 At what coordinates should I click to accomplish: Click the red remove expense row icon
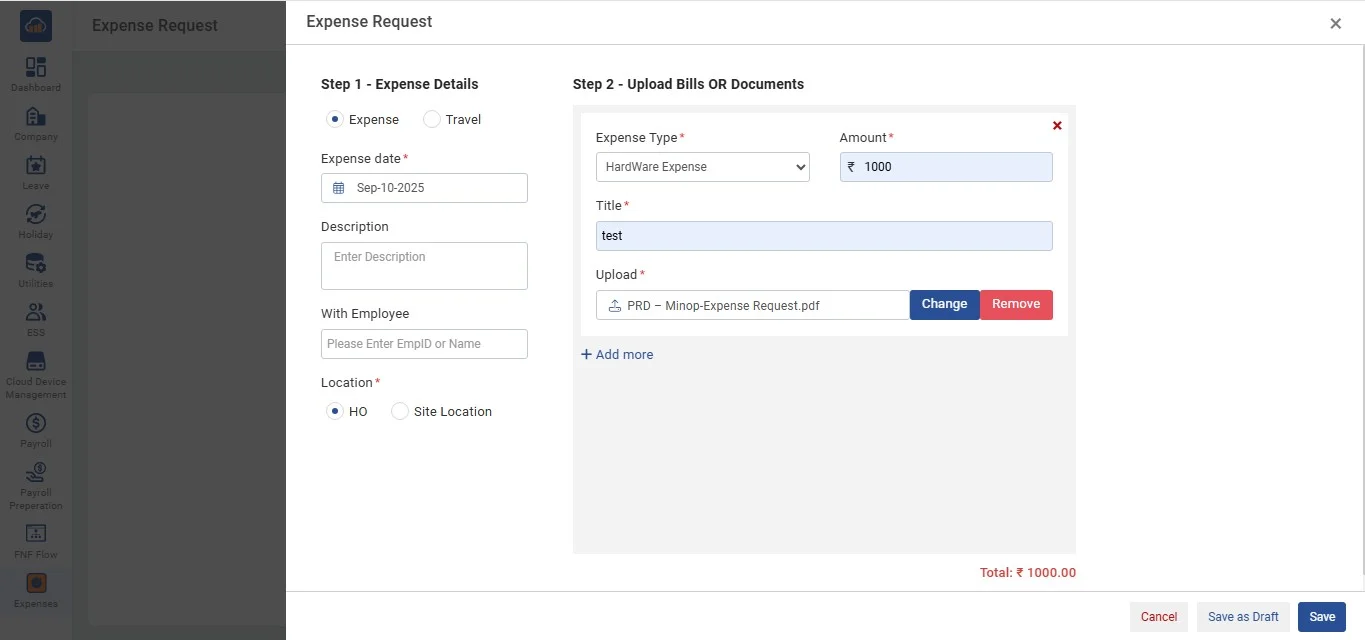(x=1057, y=126)
